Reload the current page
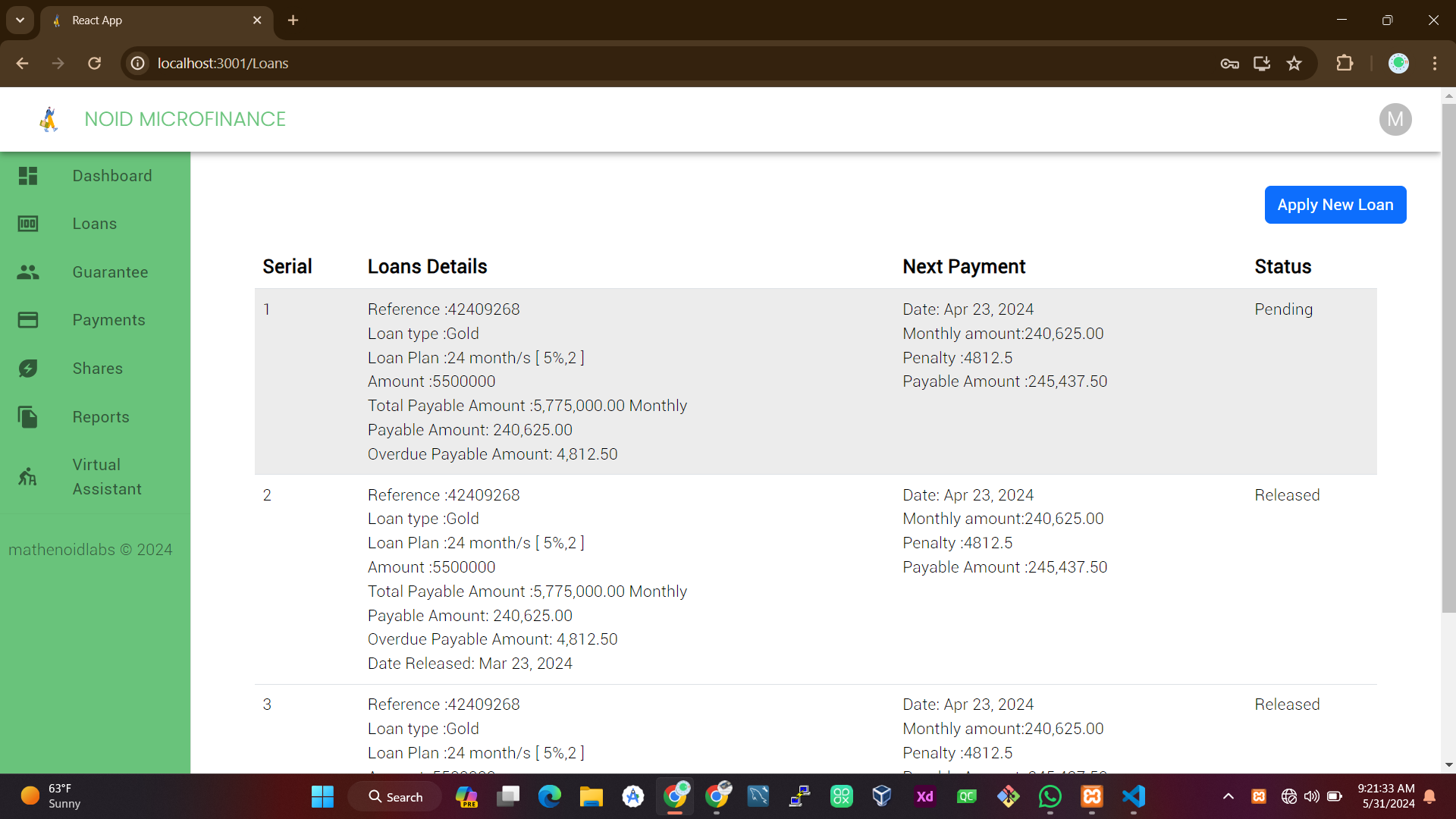 (95, 64)
